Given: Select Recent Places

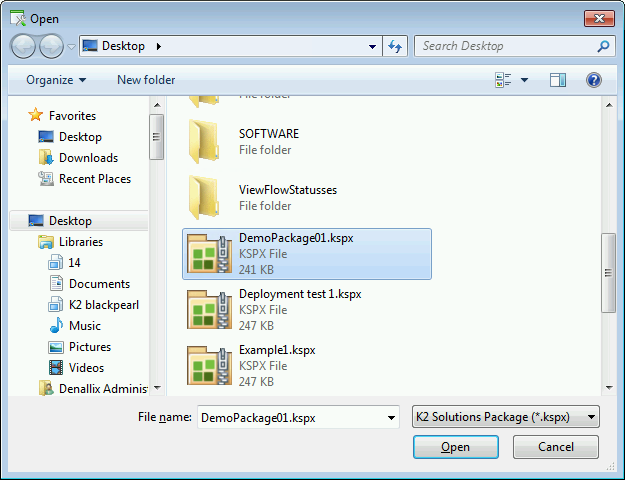Looking at the screenshot, I should pyautogui.click(x=95, y=179).
